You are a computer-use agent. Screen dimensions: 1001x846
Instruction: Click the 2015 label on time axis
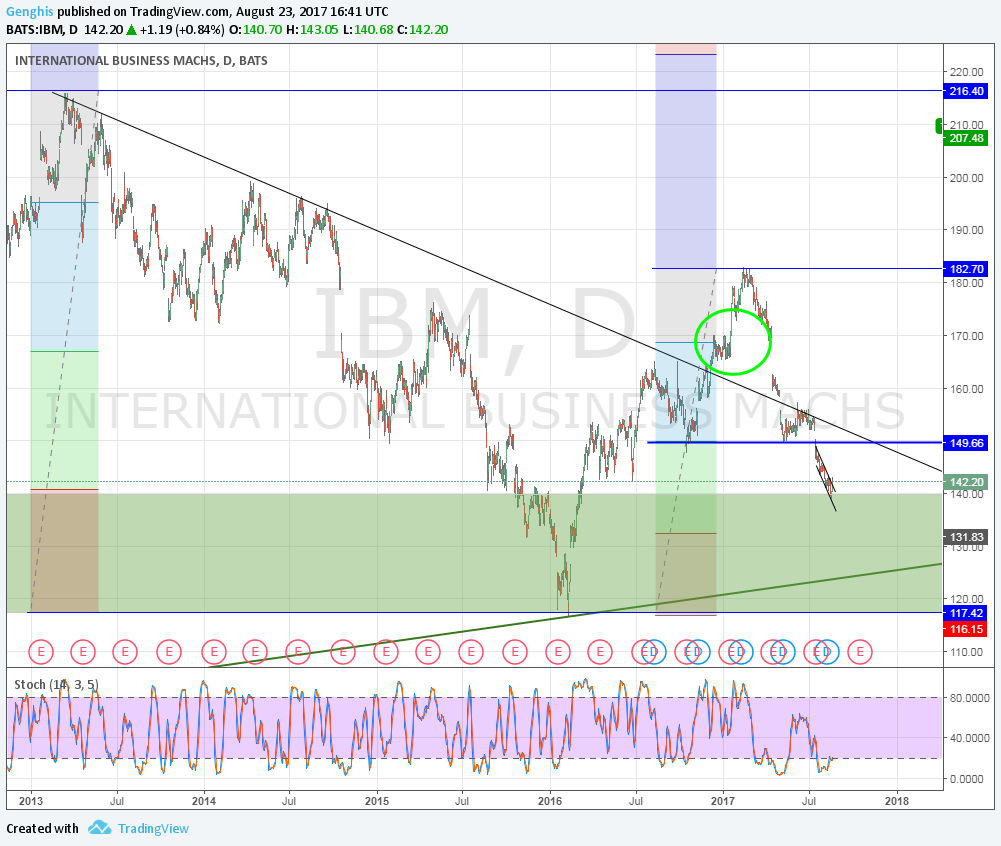(377, 801)
